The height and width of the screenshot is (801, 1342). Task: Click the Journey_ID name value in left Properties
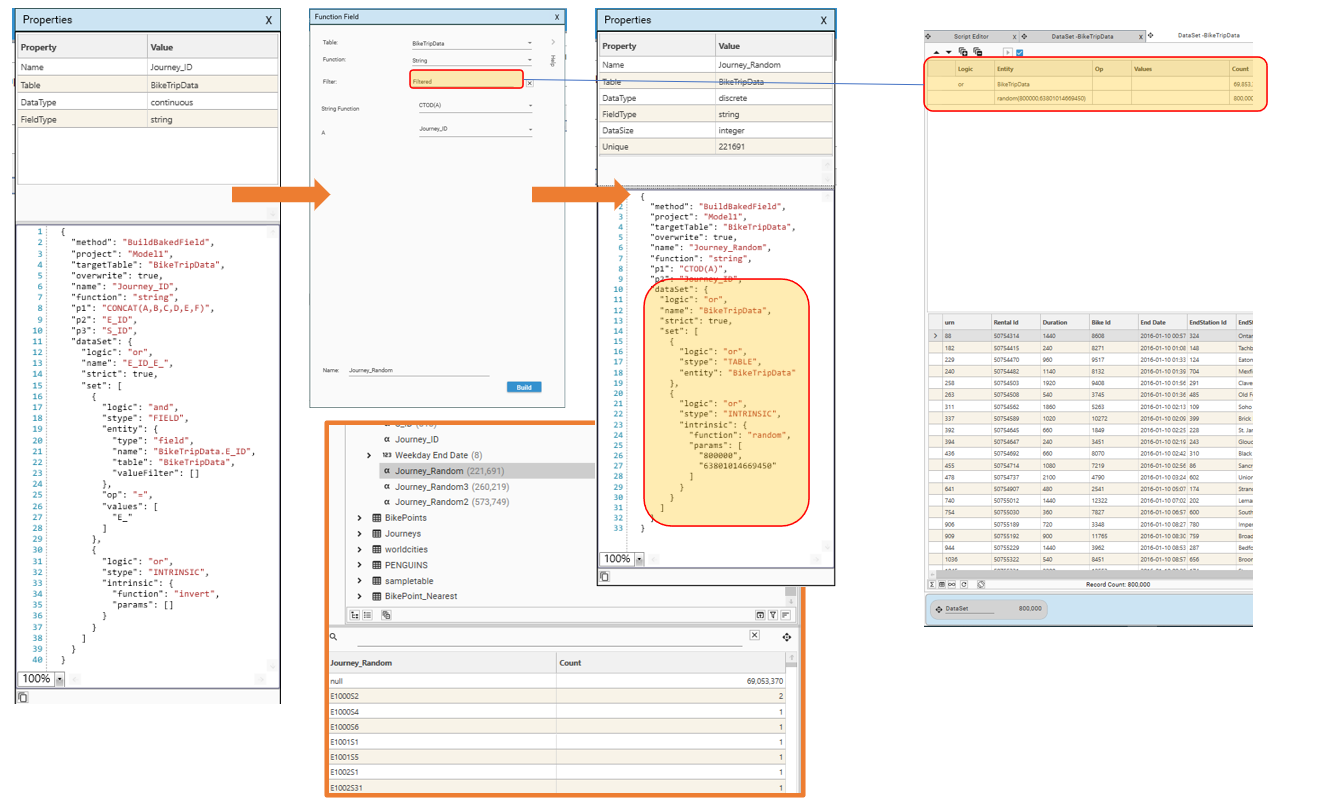[211, 67]
